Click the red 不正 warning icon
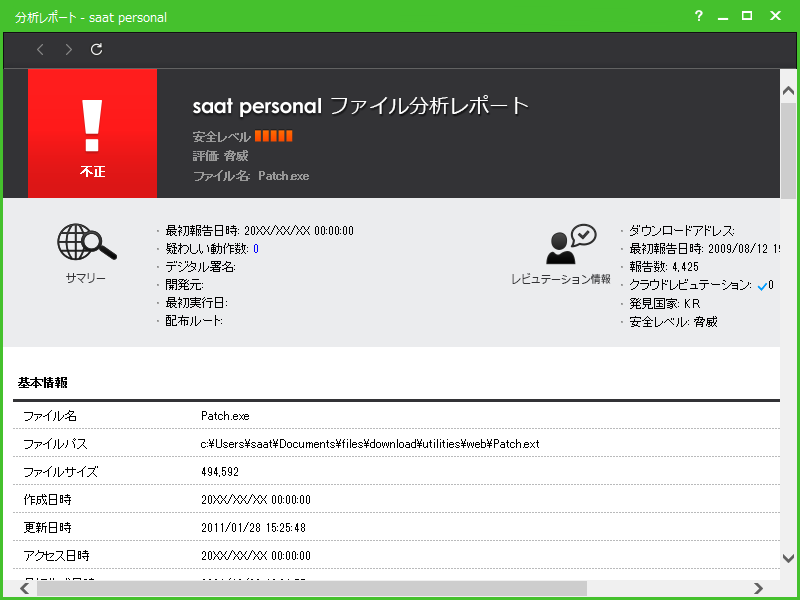Viewport: 800px width, 600px height. (92, 133)
